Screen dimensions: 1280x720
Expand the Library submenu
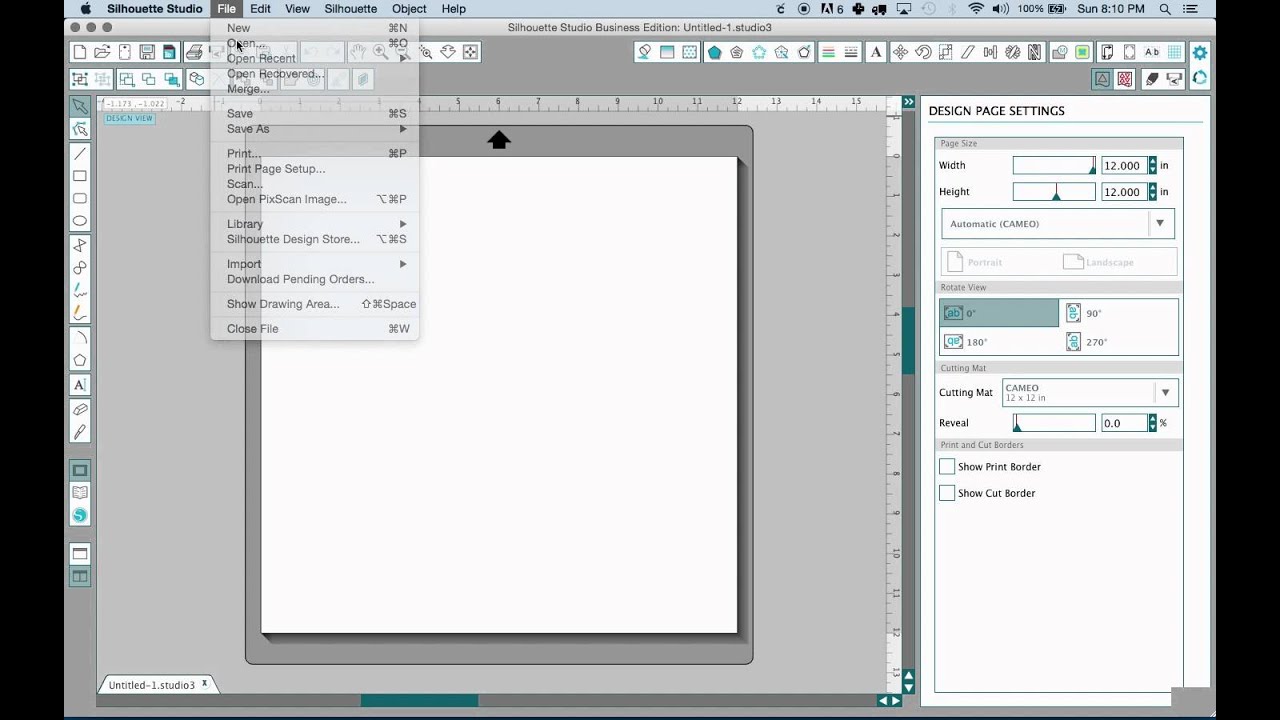(314, 224)
